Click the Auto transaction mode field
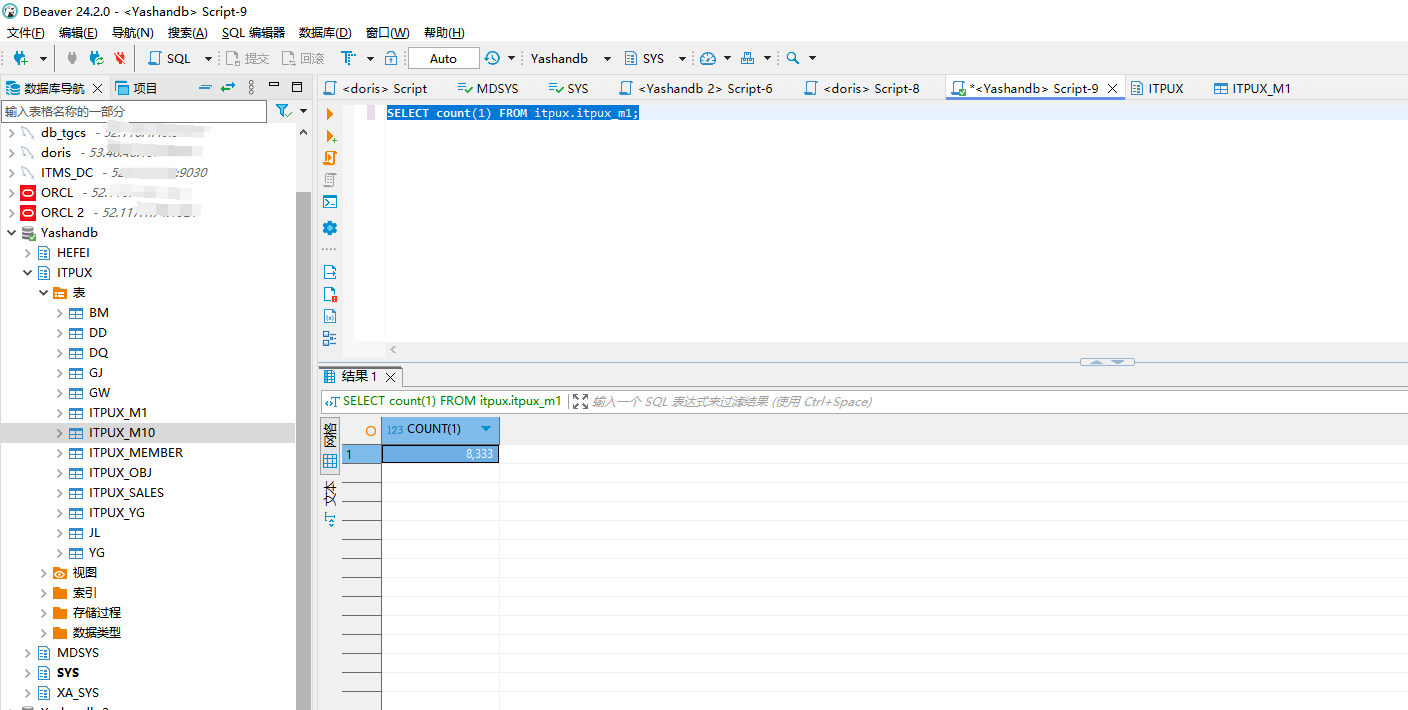Screen dimensions: 1408x710 click(x=443, y=58)
